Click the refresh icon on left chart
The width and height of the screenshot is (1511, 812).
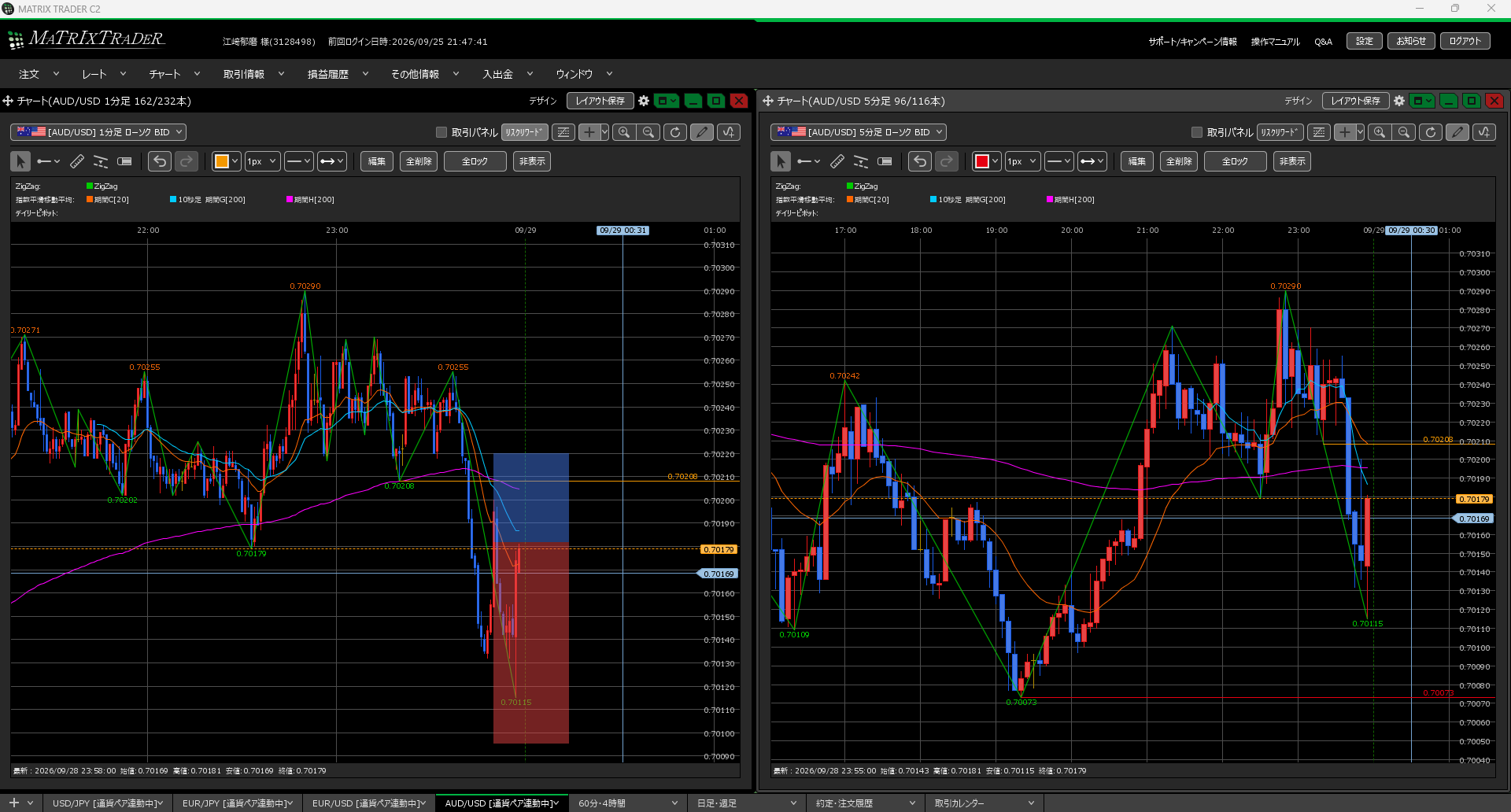click(675, 132)
